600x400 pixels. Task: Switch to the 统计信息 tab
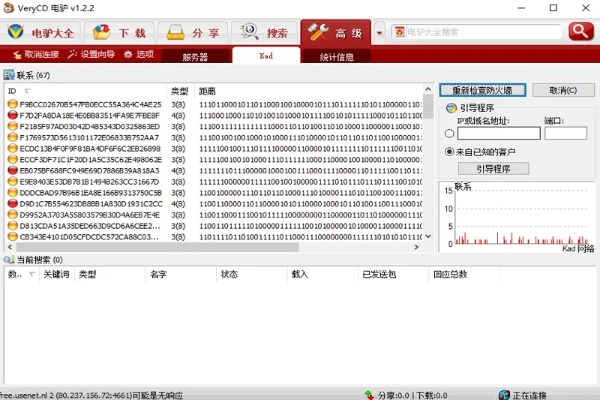click(x=336, y=57)
